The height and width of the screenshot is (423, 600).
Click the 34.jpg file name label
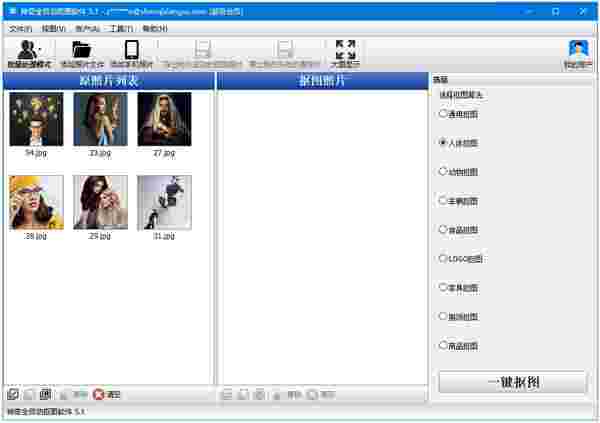coord(36,153)
